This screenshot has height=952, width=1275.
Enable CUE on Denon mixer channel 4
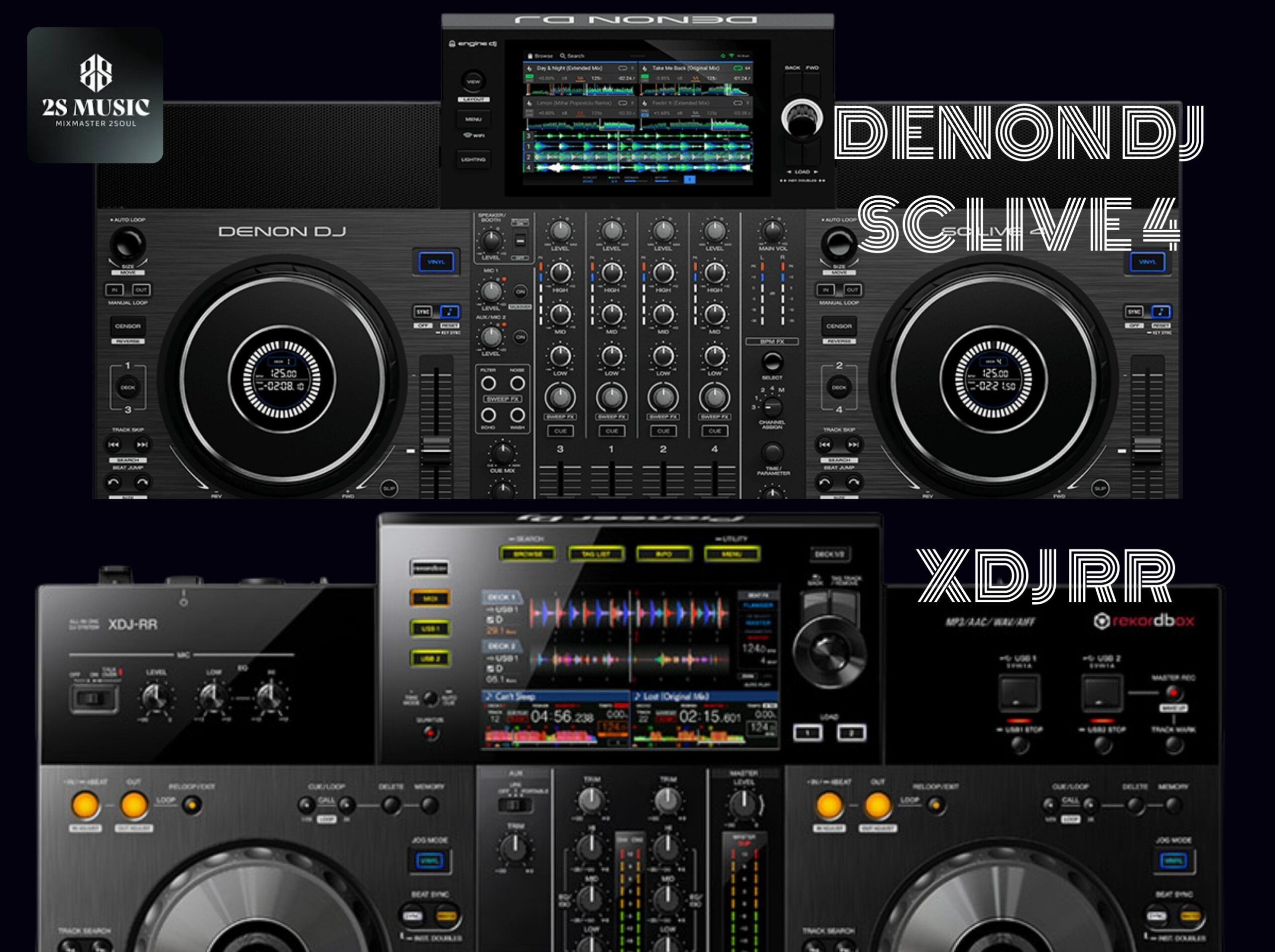(714, 431)
